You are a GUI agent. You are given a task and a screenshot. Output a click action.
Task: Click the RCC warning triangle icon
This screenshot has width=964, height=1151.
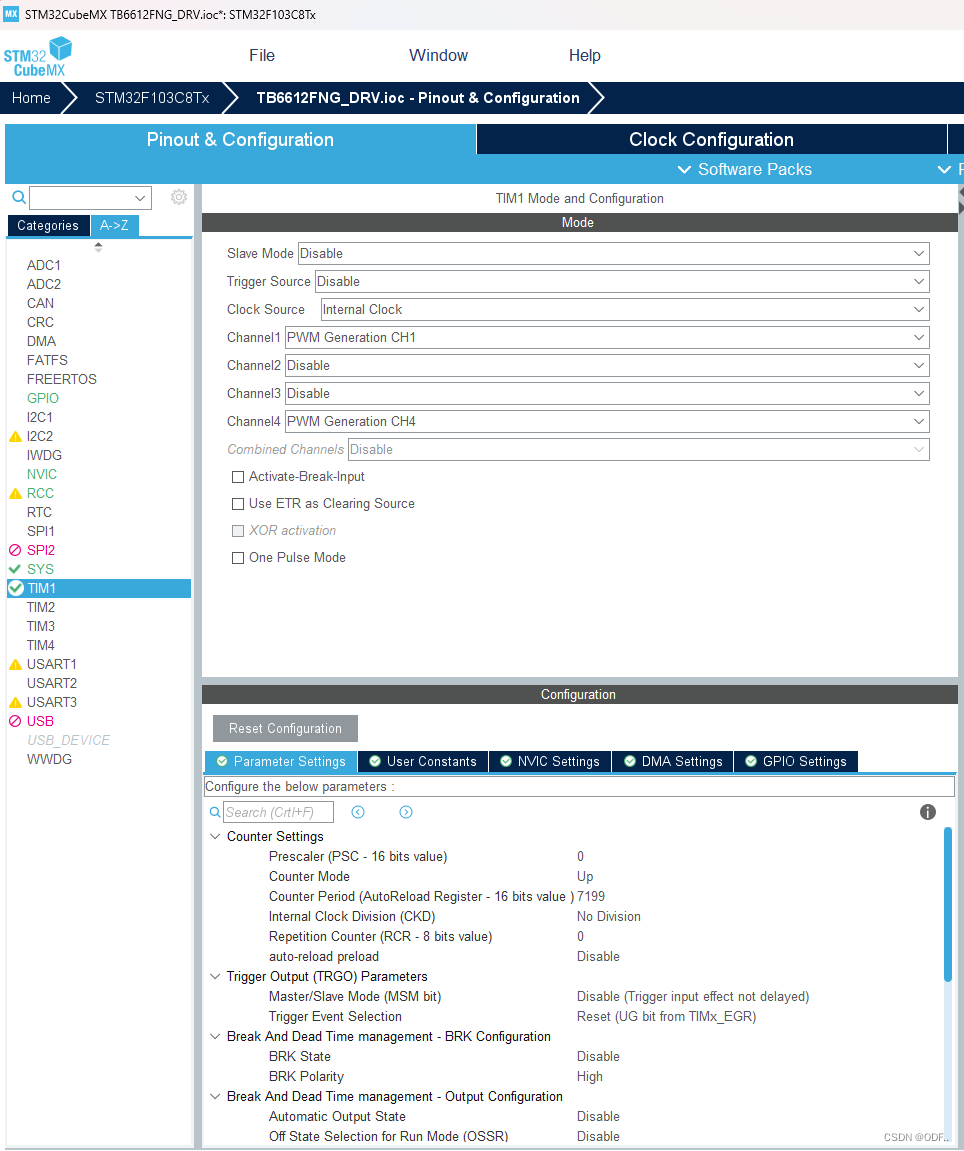pos(15,493)
